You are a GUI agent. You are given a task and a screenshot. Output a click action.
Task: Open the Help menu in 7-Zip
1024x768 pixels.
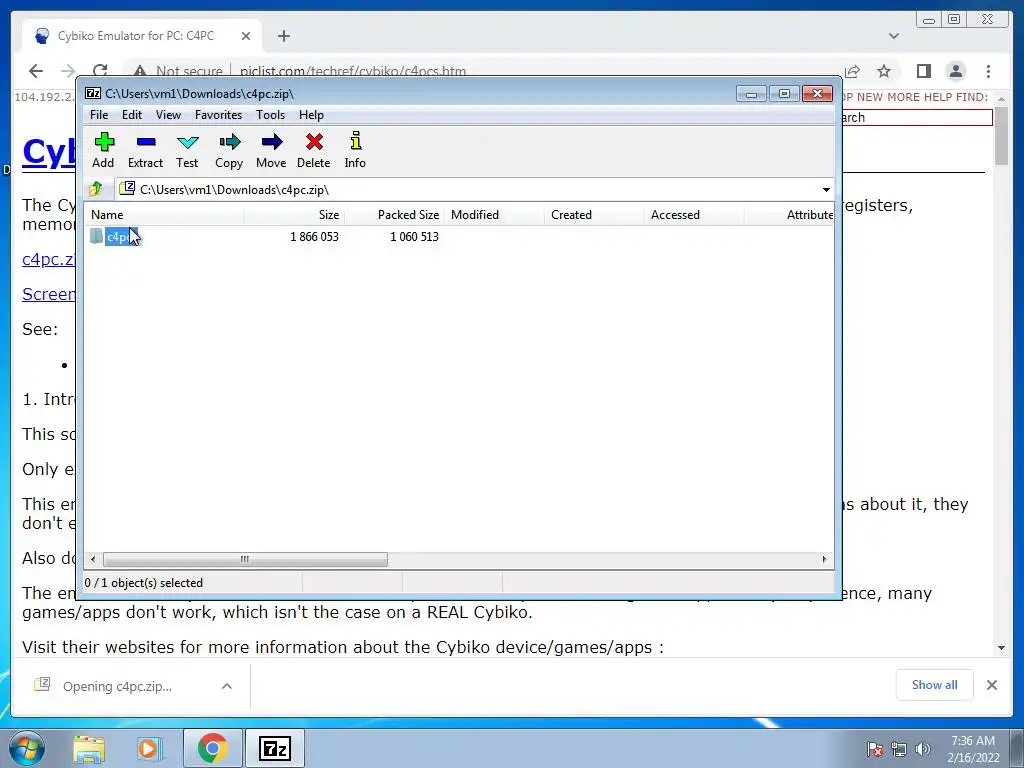click(x=311, y=115)
